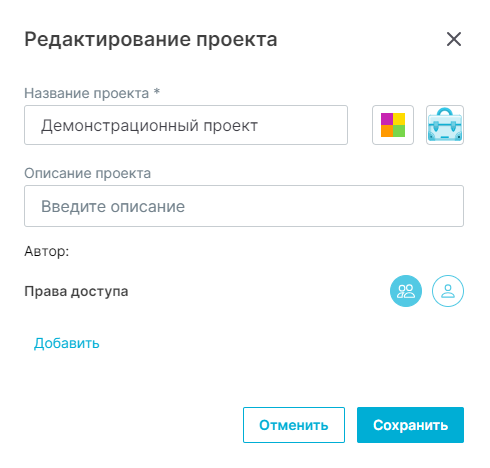Close the project editing dialog

point(454,39)
